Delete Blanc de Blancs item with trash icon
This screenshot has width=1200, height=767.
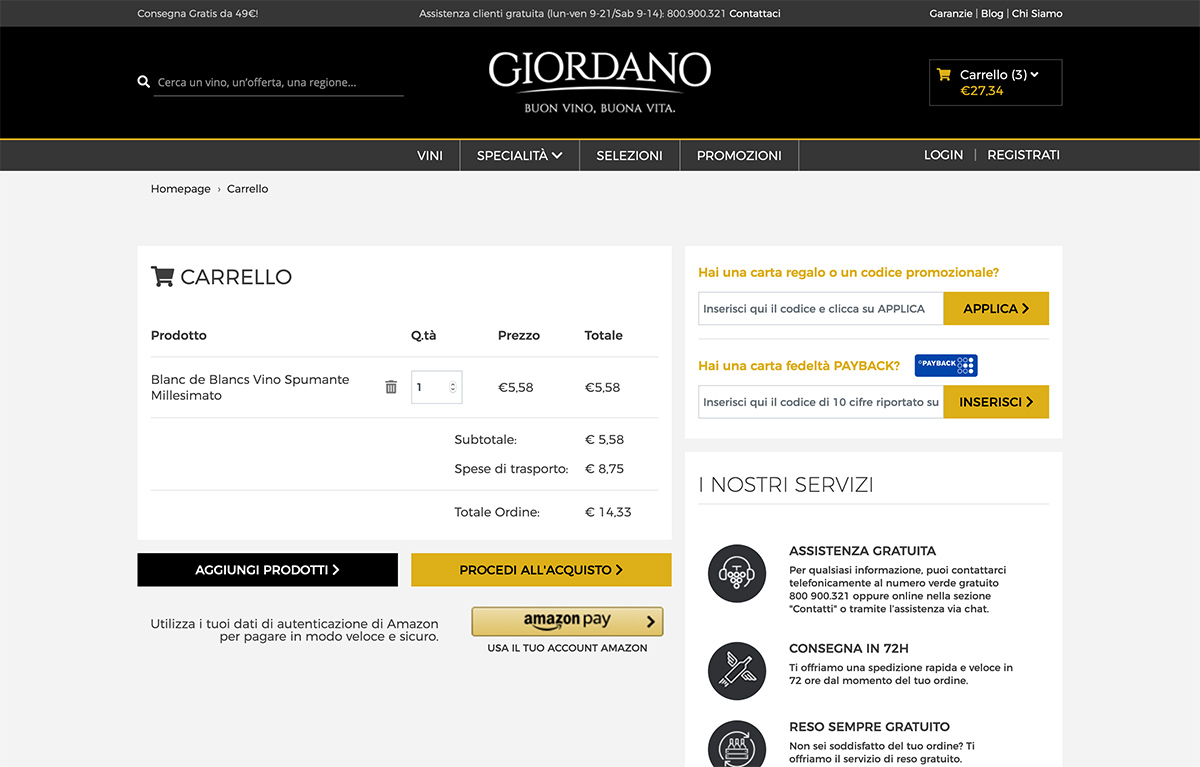pyautogui.click(x=391, y=387)
